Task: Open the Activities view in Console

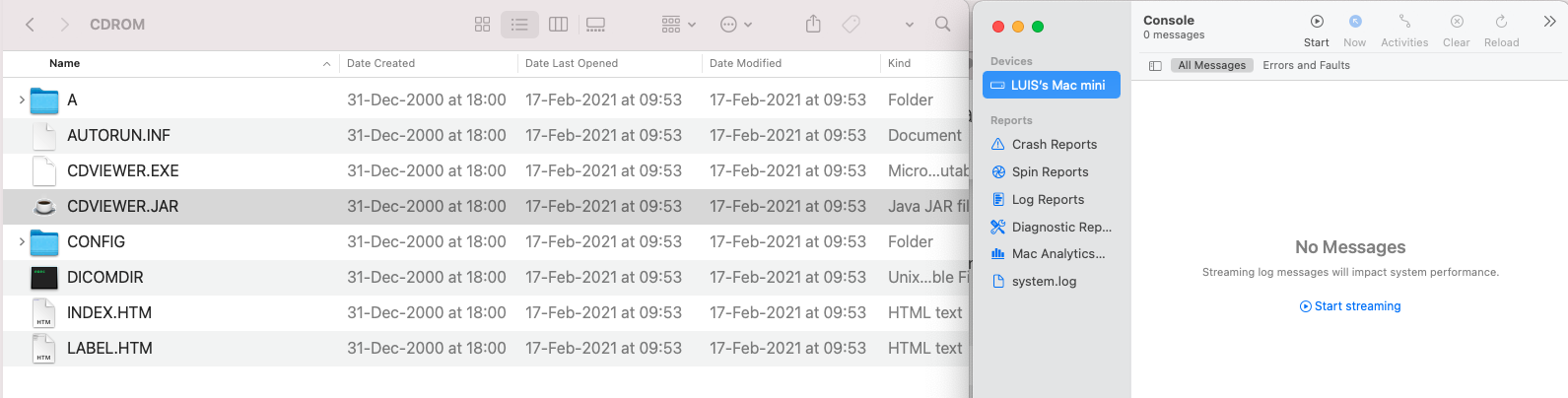Action: (x=1404, y=22)
